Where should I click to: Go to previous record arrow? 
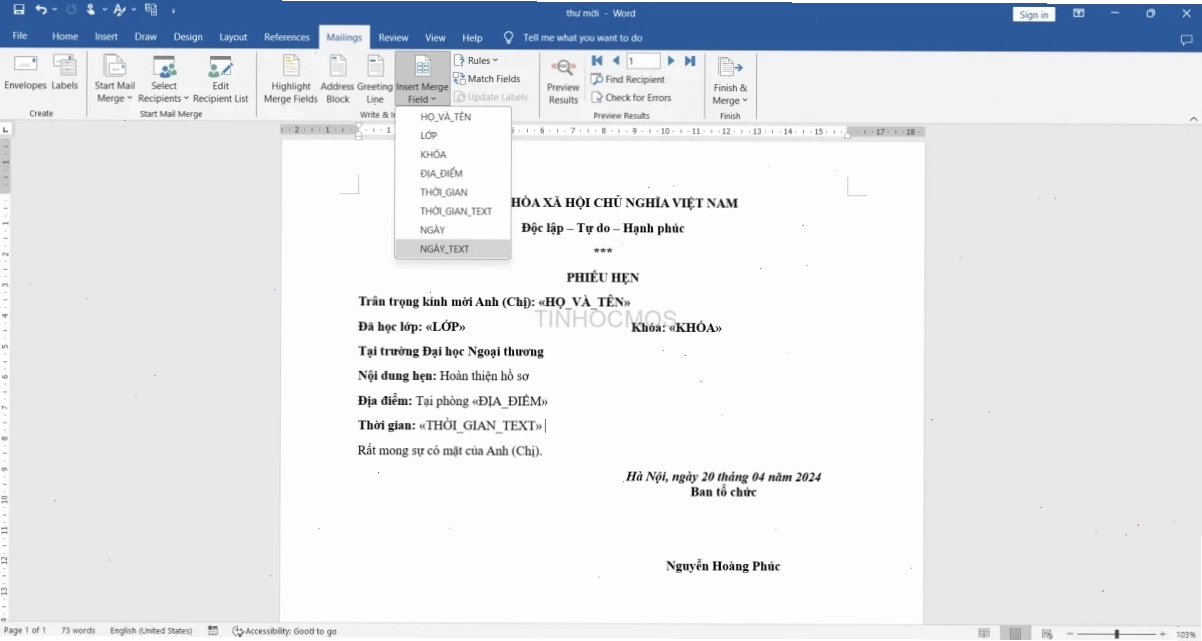click(x=615, y=61)
